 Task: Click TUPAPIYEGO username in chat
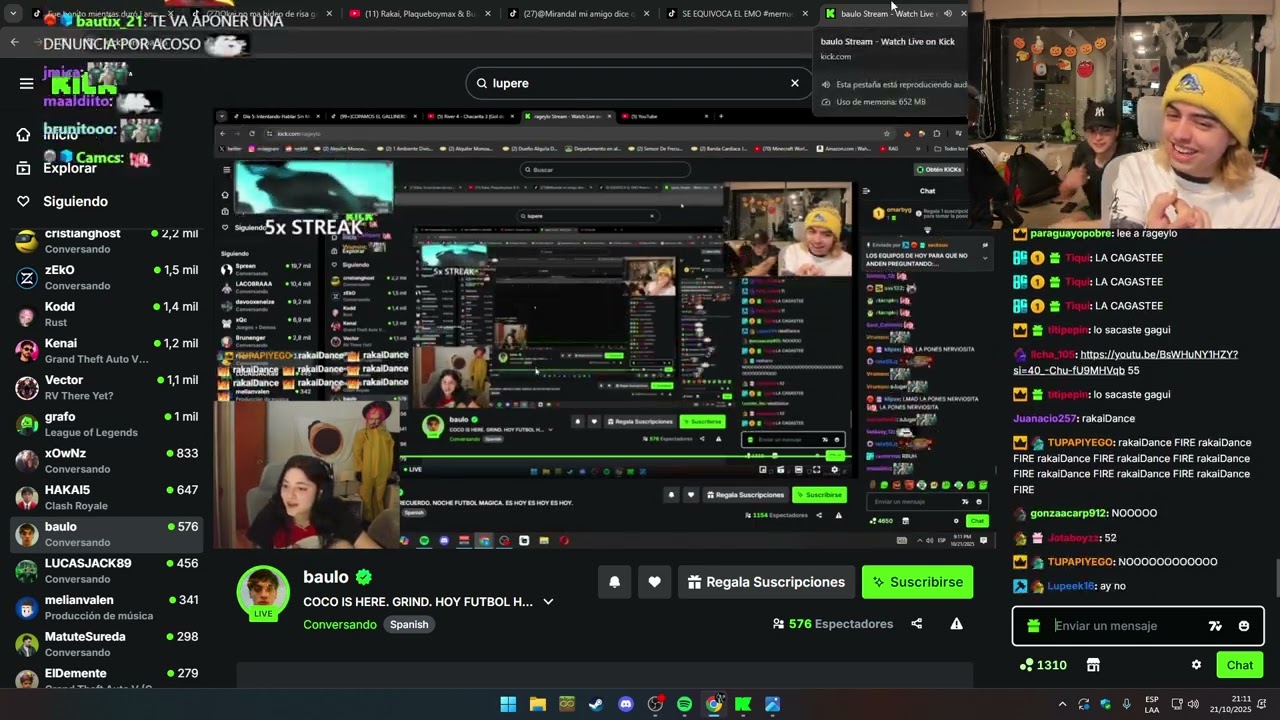pos(1080,442)
